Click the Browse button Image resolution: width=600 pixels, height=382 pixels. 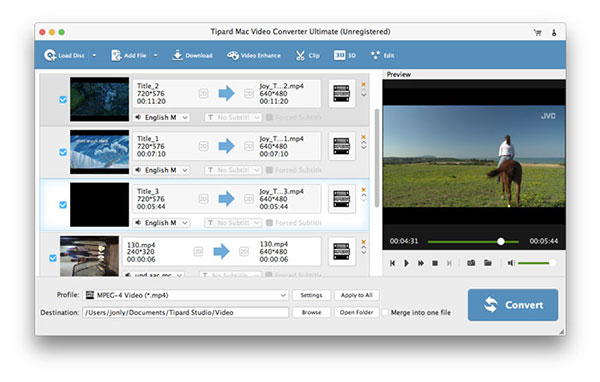point(311,312)
